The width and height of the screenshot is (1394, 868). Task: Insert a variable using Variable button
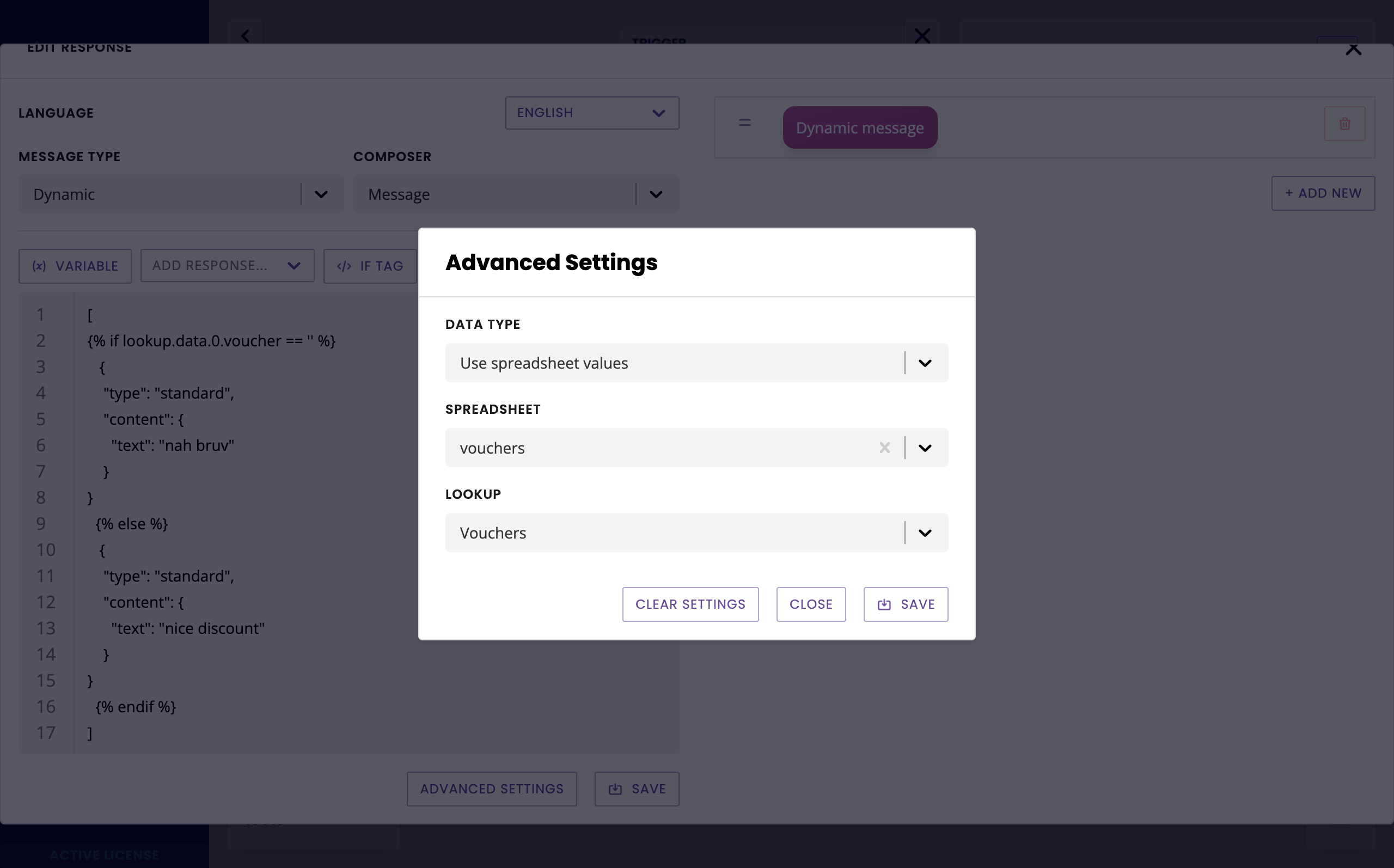coord(75,266)
